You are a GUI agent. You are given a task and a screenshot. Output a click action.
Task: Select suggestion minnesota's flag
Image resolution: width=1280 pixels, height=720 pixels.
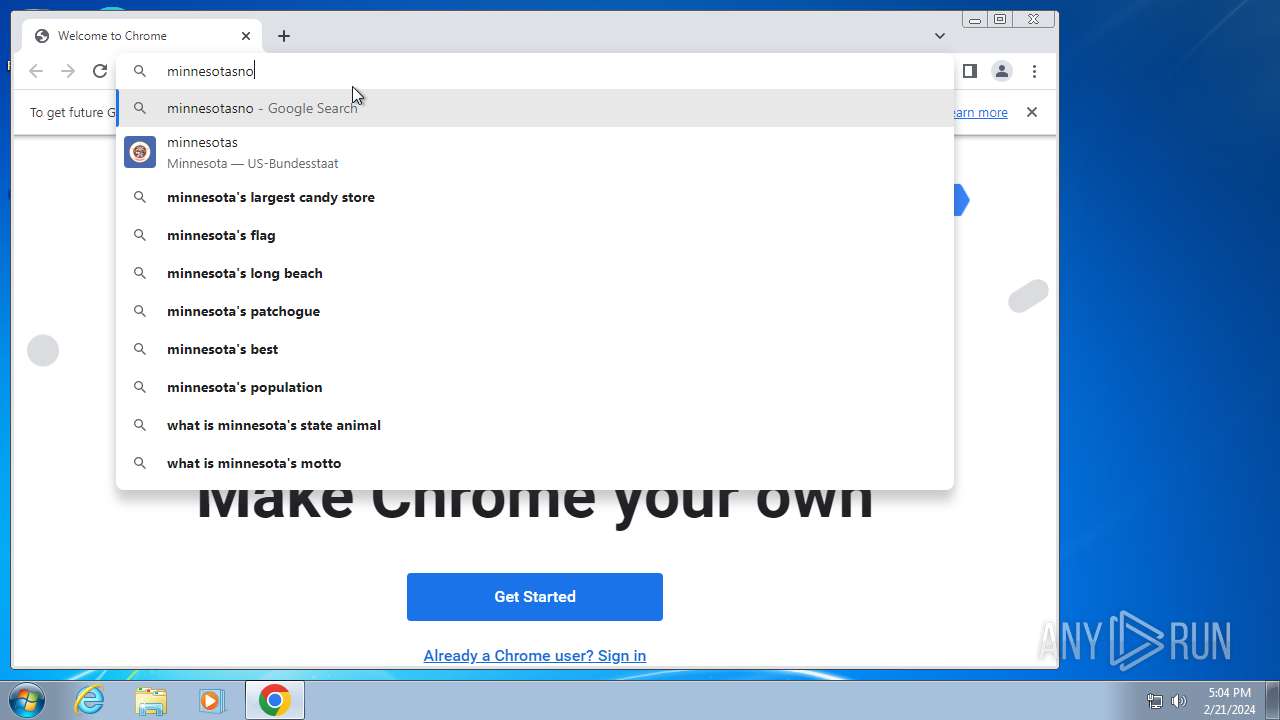coord(535,235)
